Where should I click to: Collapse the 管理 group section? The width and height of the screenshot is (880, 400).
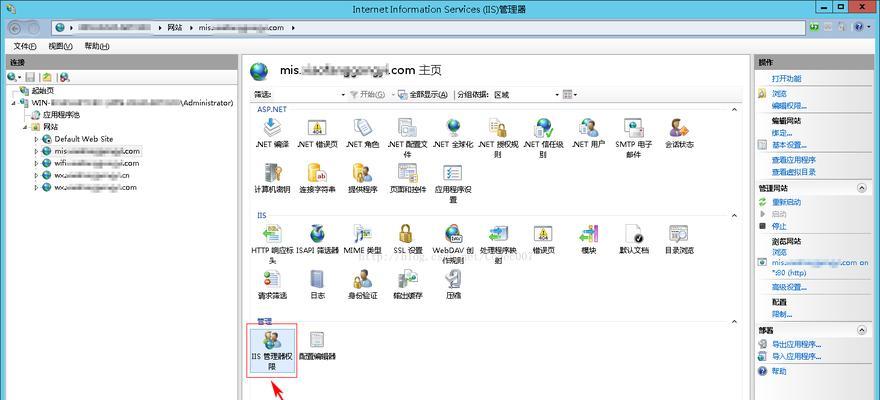pos(735,321)
